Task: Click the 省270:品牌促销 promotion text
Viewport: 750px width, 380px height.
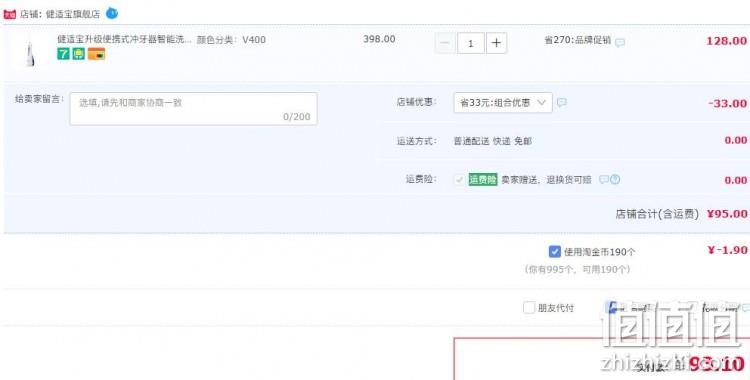Action: (x=578, y=40)
